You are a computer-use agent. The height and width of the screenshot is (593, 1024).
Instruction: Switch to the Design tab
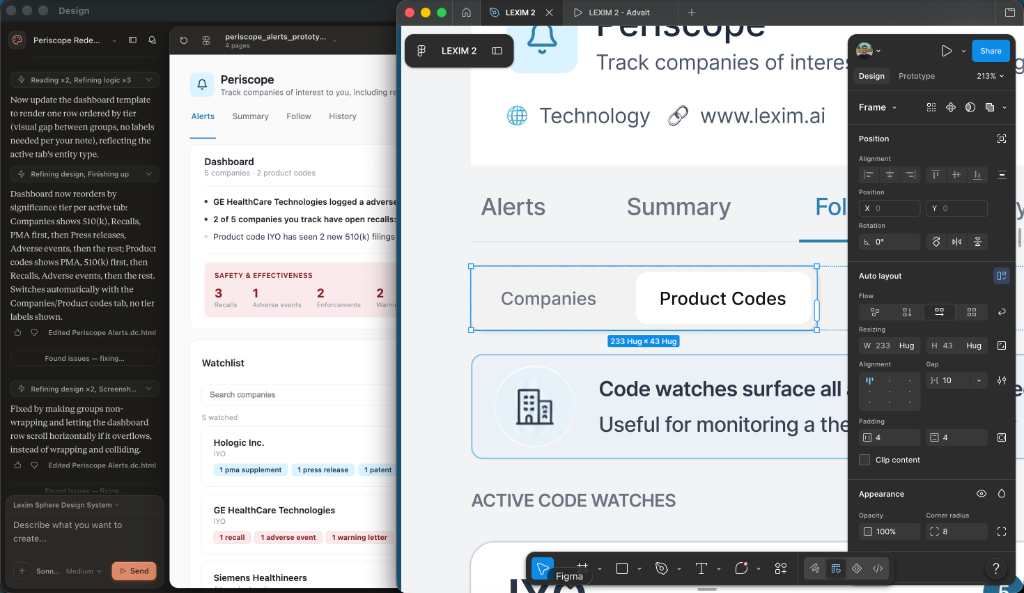(871, 76)
